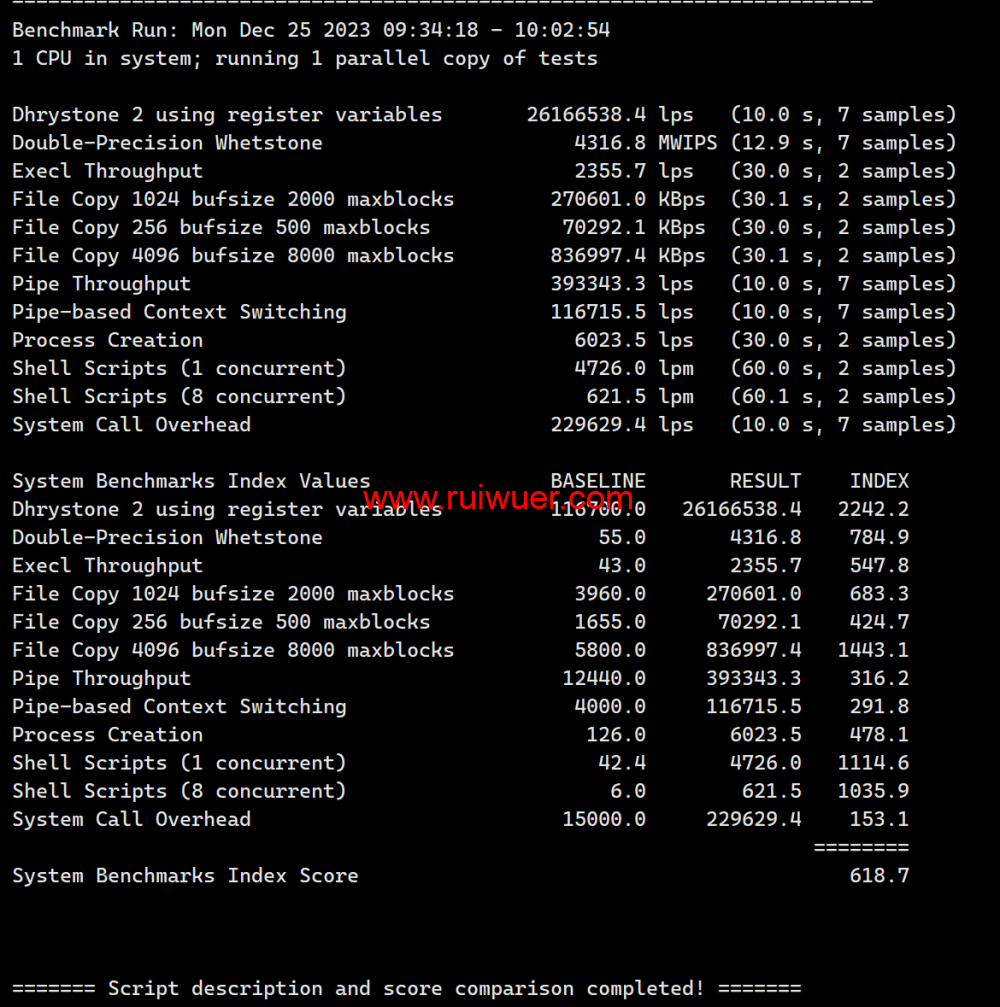This screenshot has width=1000, height=1007.
Task: Click Dhrystone index value 2242.2
Action: tap(873, 509)
